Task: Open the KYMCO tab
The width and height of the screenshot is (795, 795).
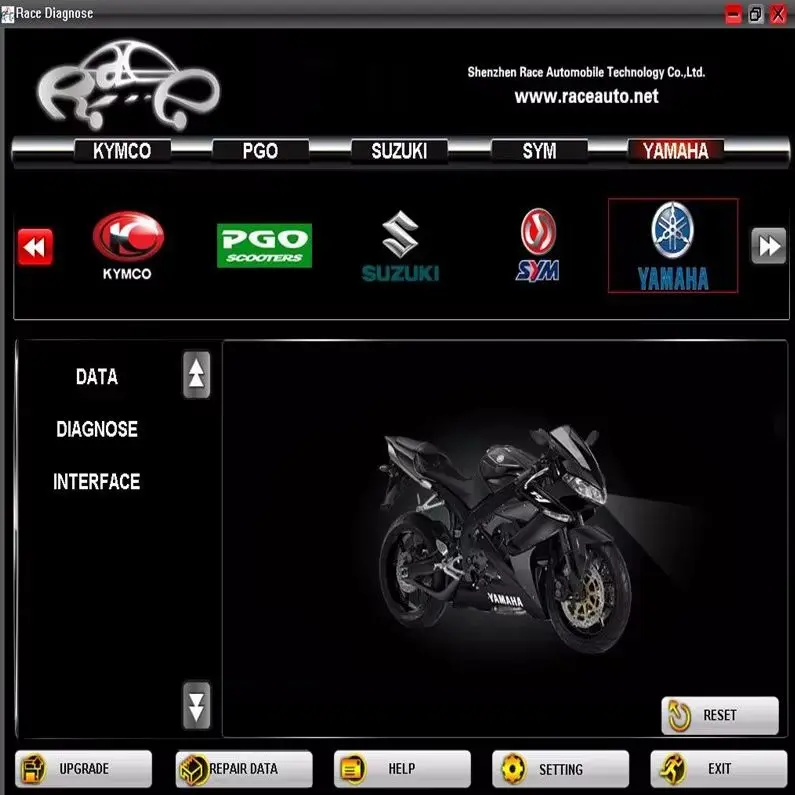Action: click(122, 151)
